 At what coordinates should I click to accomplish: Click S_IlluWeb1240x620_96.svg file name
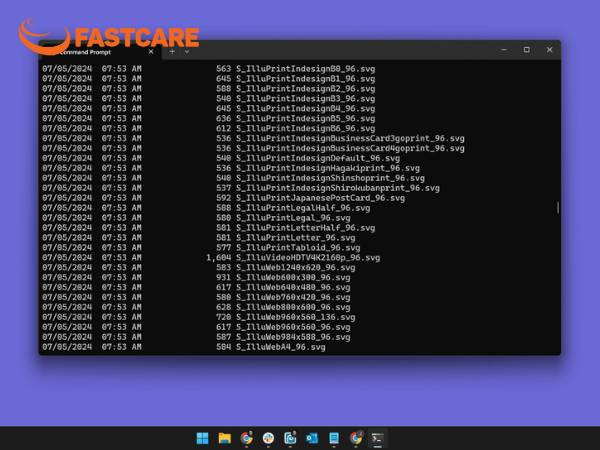(x=295, y=268)
